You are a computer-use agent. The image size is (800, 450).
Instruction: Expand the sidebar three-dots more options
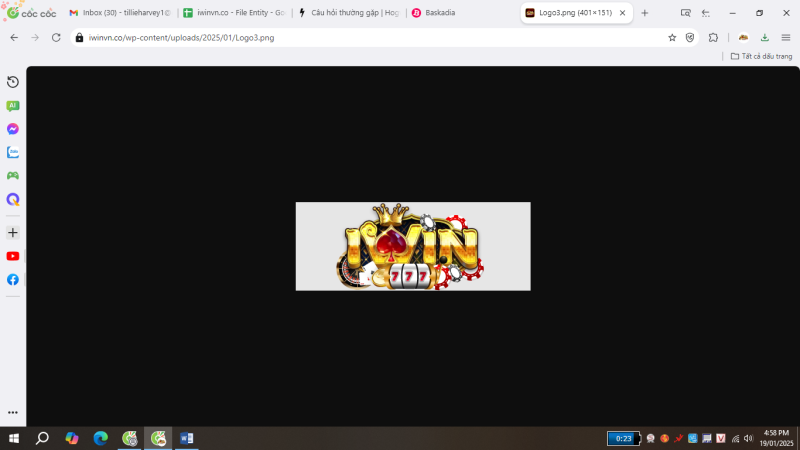(x=13, y=412)
